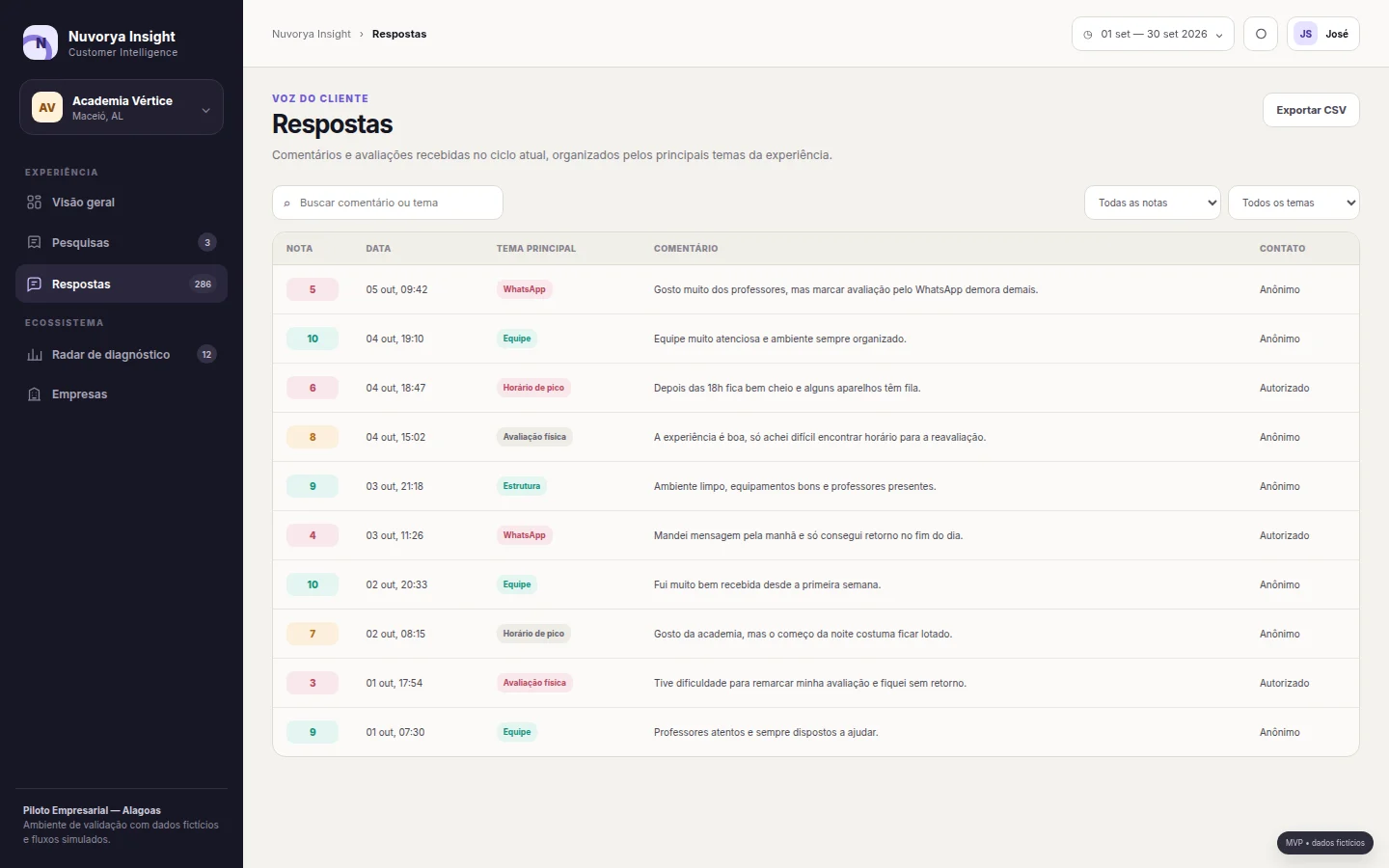Viewport: 1389px width, 868px height.
Task: Open Radar de diagnóstico section
Action: [x=122, y=354]
